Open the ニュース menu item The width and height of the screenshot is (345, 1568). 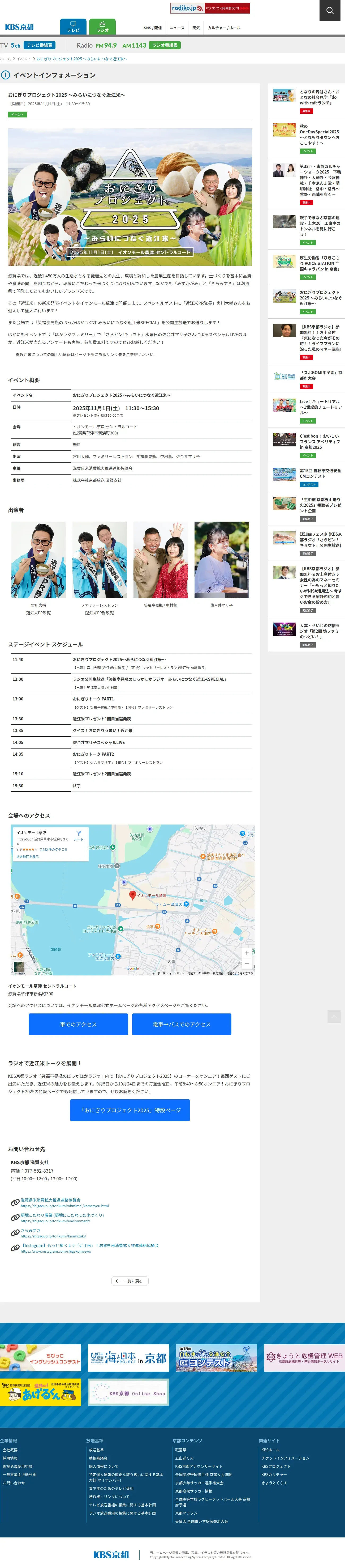pos(177,28)
